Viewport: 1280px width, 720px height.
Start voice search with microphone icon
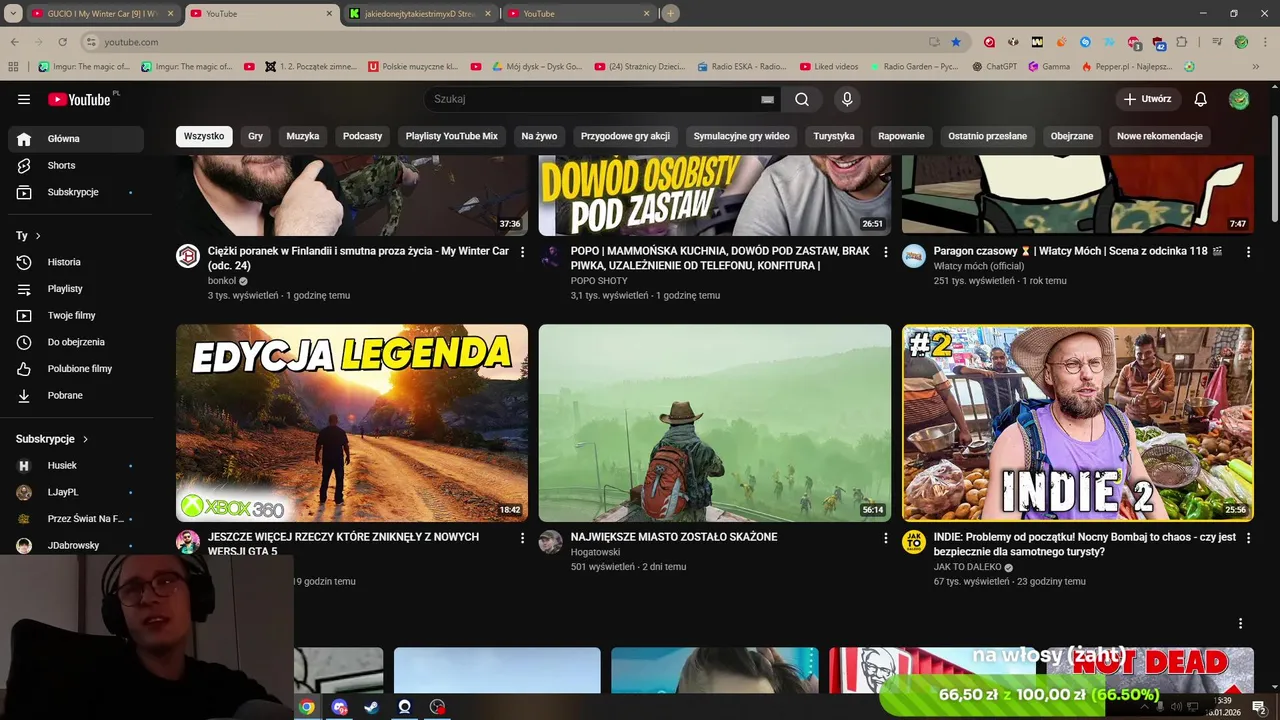(x=847, y=99)
